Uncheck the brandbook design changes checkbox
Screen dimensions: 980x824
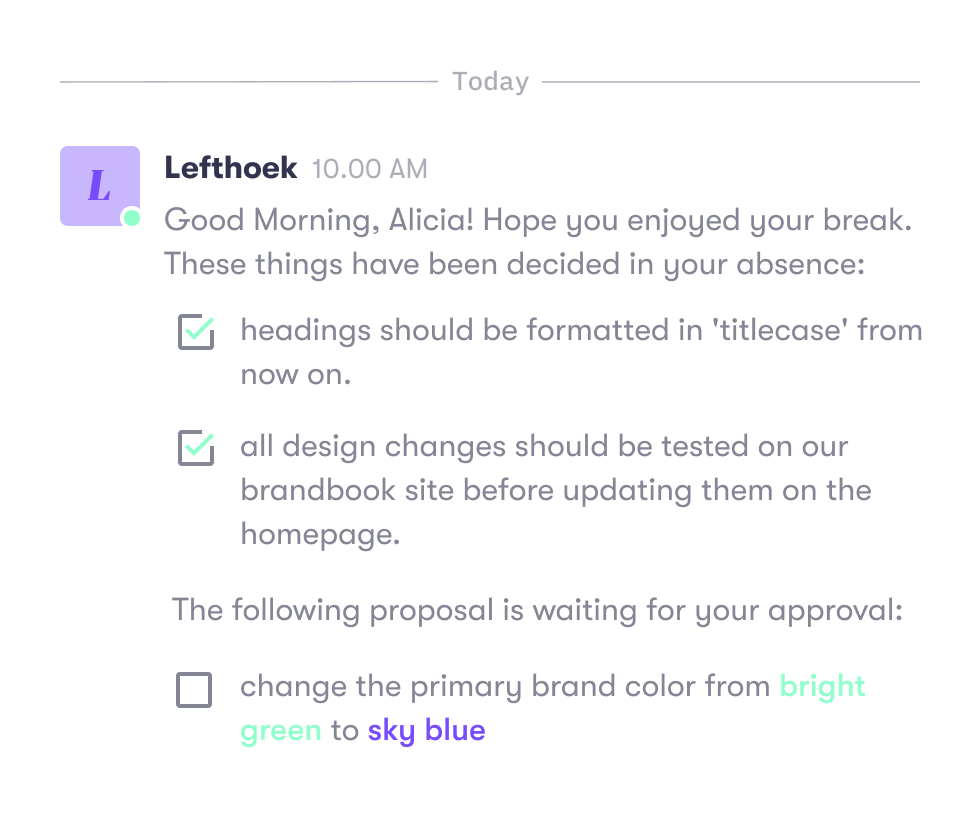click(196, 448)
